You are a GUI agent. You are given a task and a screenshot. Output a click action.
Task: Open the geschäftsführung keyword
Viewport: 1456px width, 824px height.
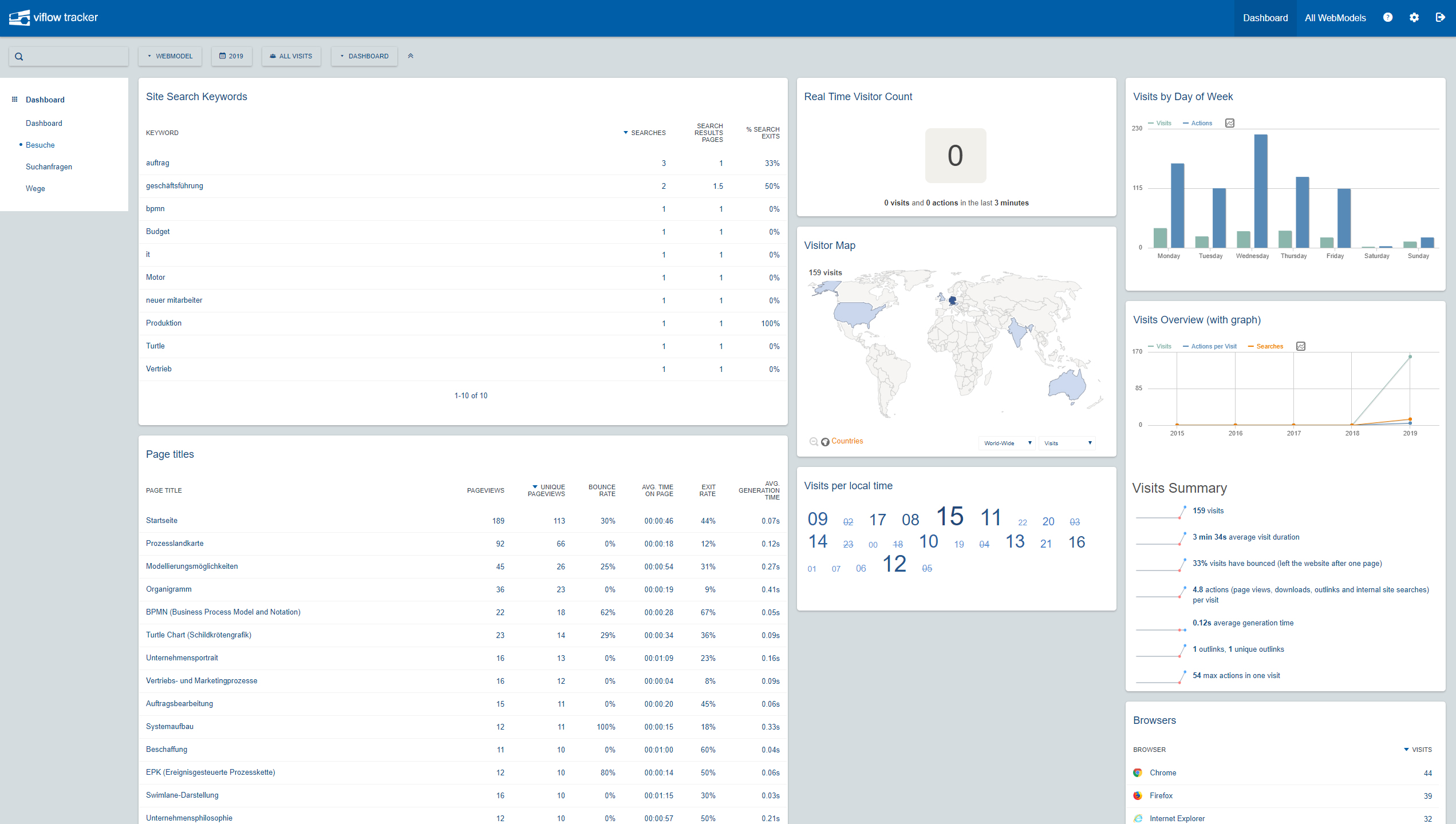(x=175, y=186)
